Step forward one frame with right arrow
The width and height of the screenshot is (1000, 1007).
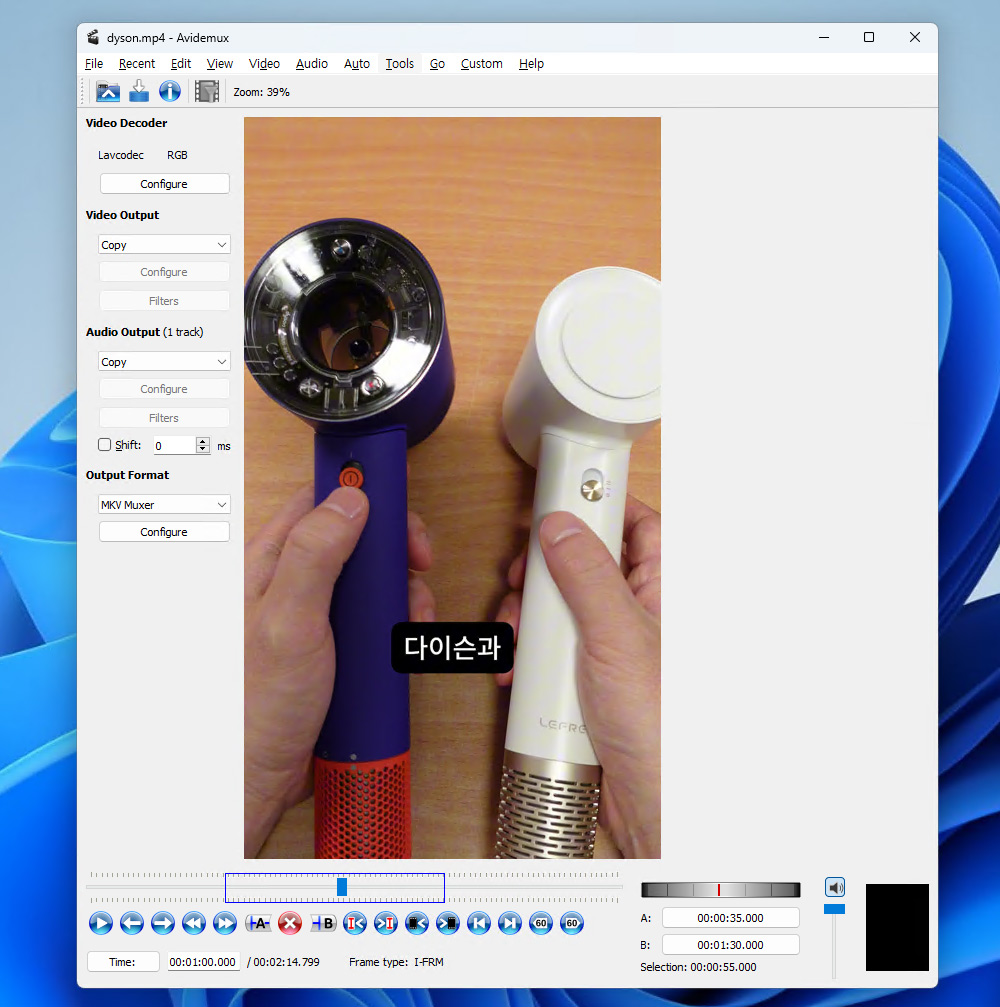162,923
